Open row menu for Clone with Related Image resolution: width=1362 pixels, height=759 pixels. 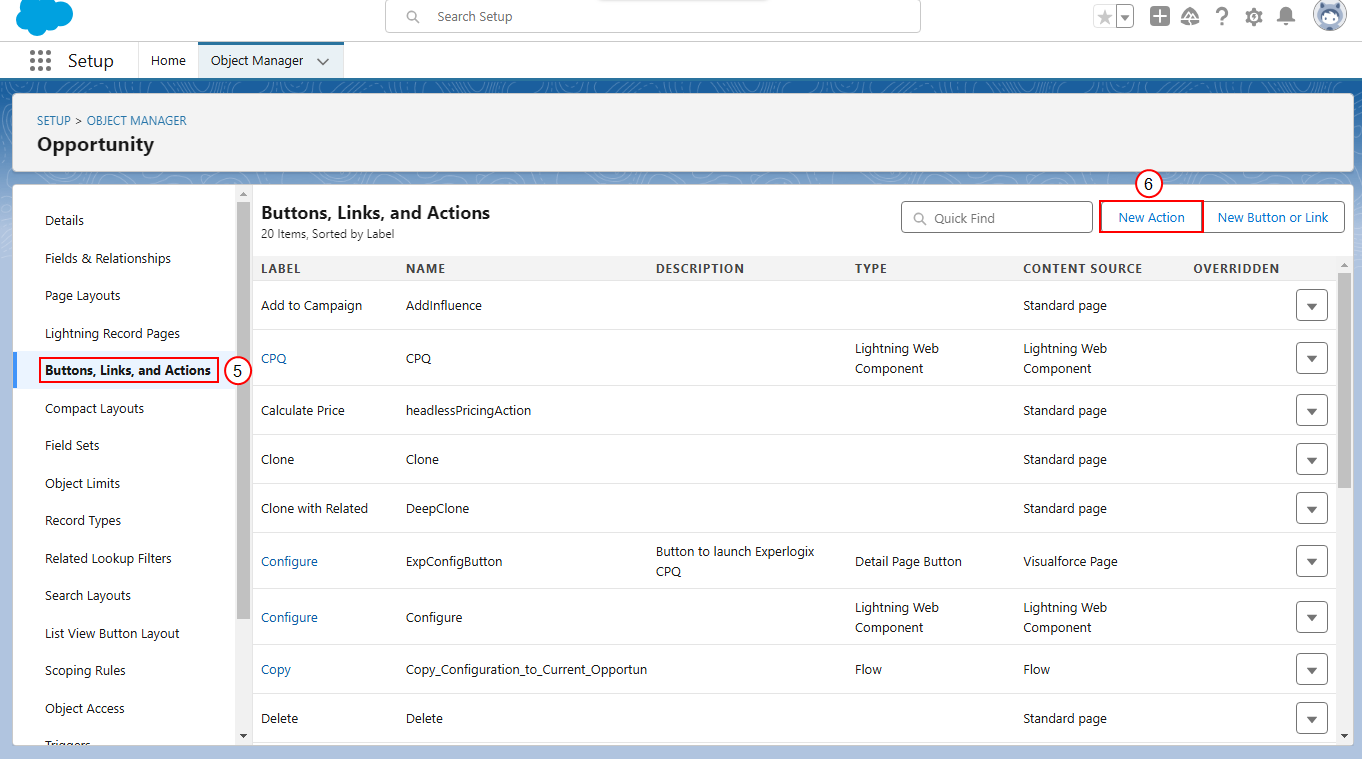click(x=1311, y=508)
